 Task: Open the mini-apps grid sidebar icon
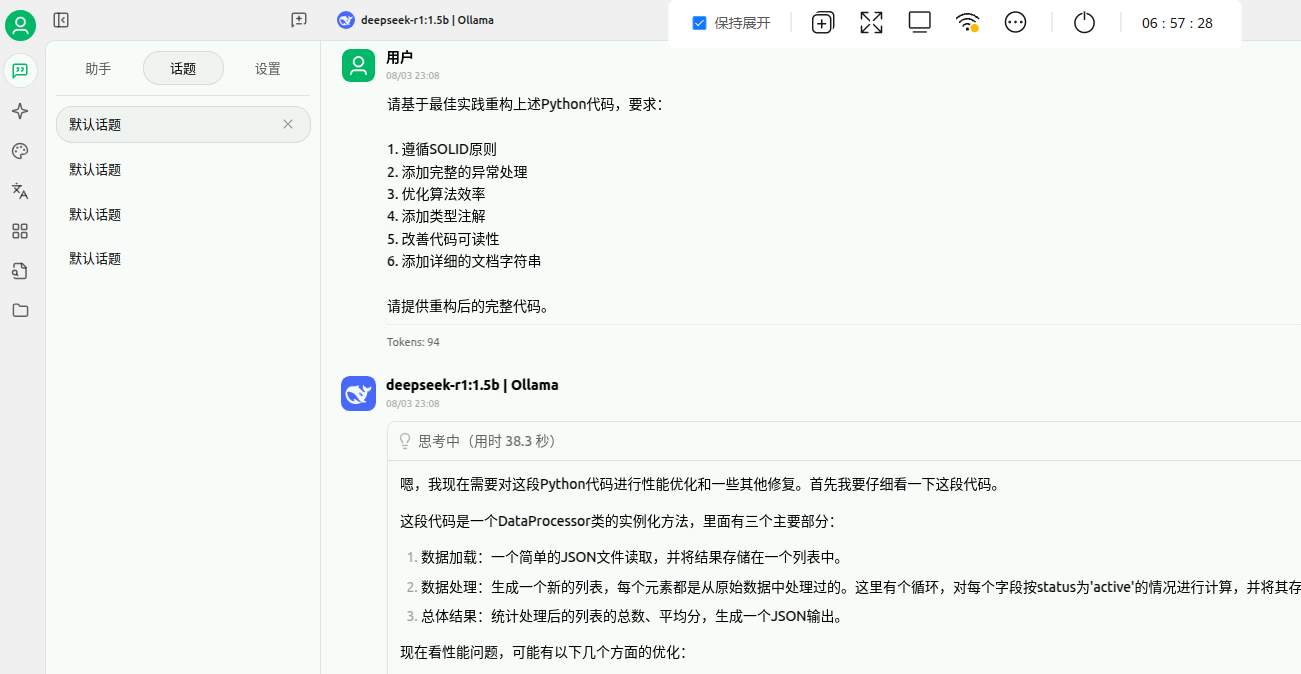20,231
